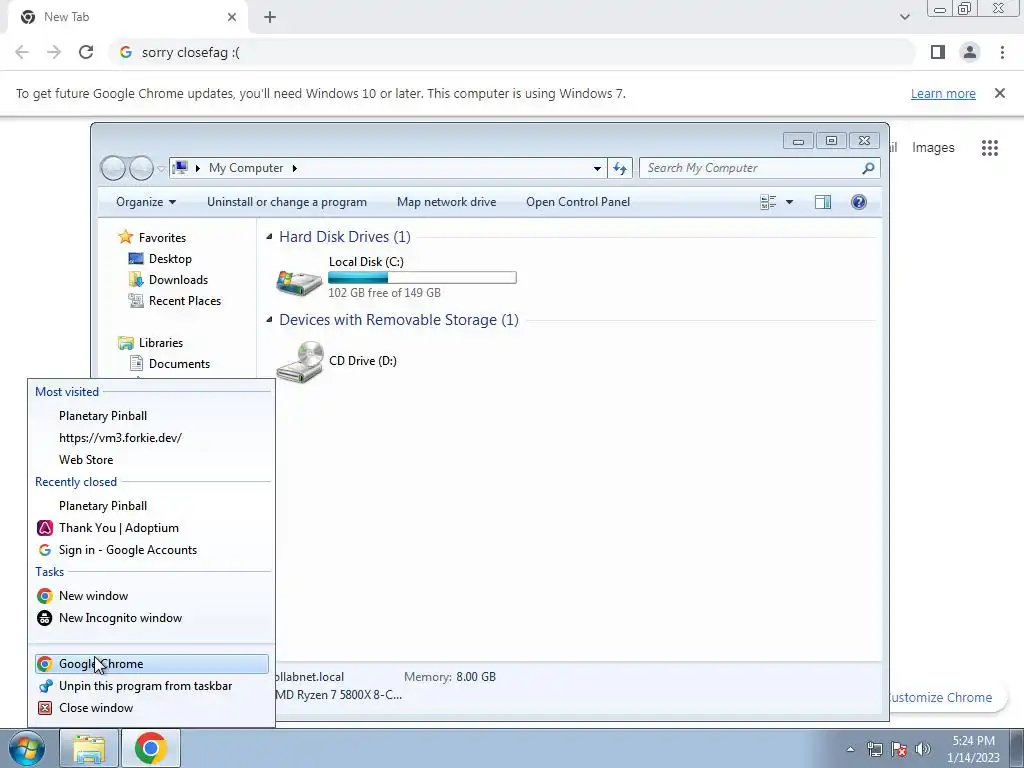Open Explorer address bar history dropdown
The image size is (1024, 768).
pos(597,168)
